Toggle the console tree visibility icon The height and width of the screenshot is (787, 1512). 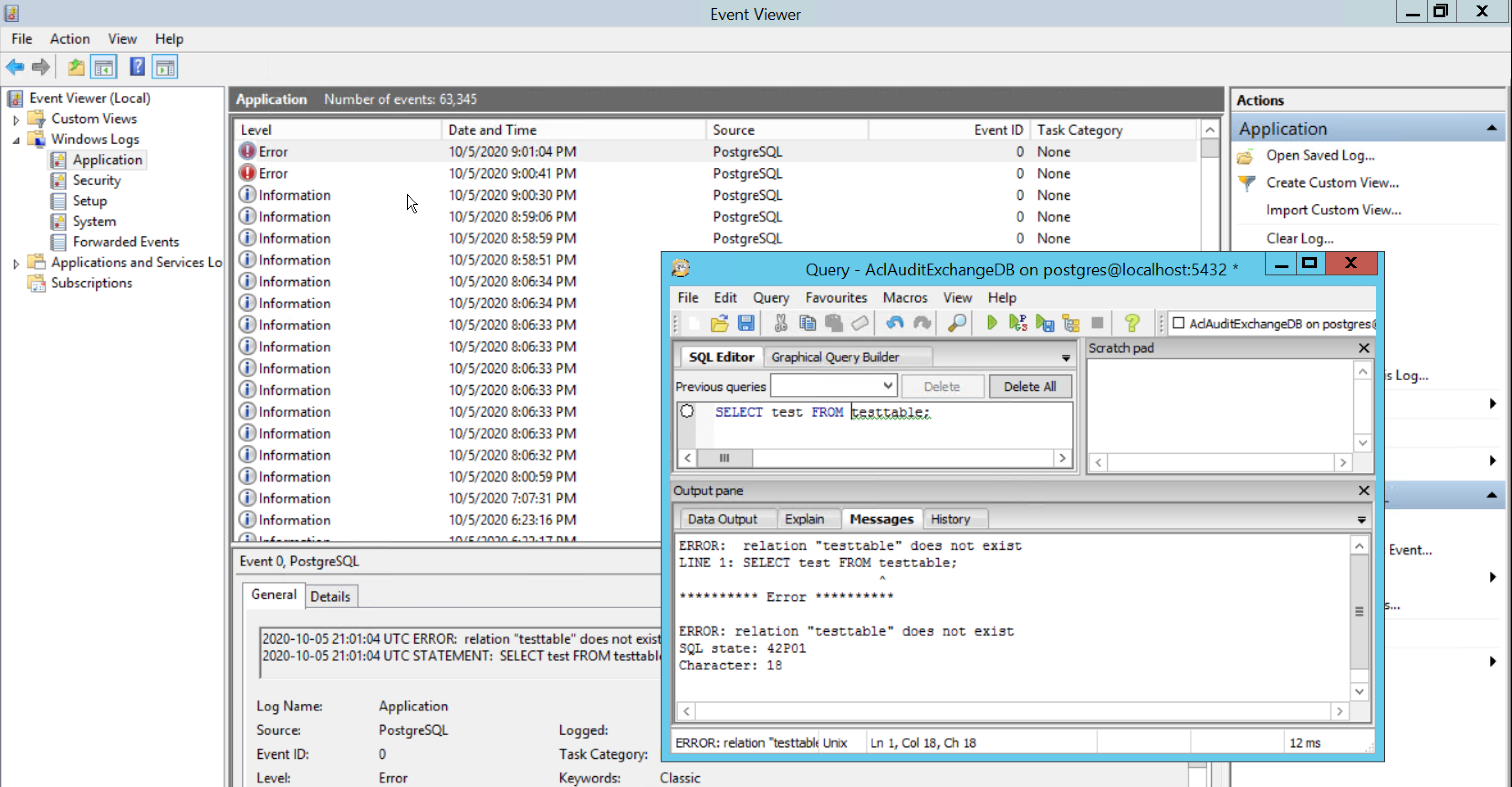[104, 66]
